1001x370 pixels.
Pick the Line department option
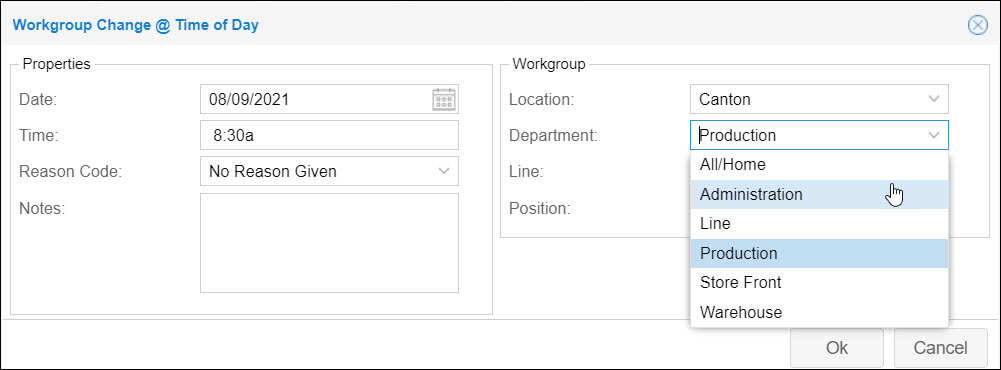click(x=819, y=224)
